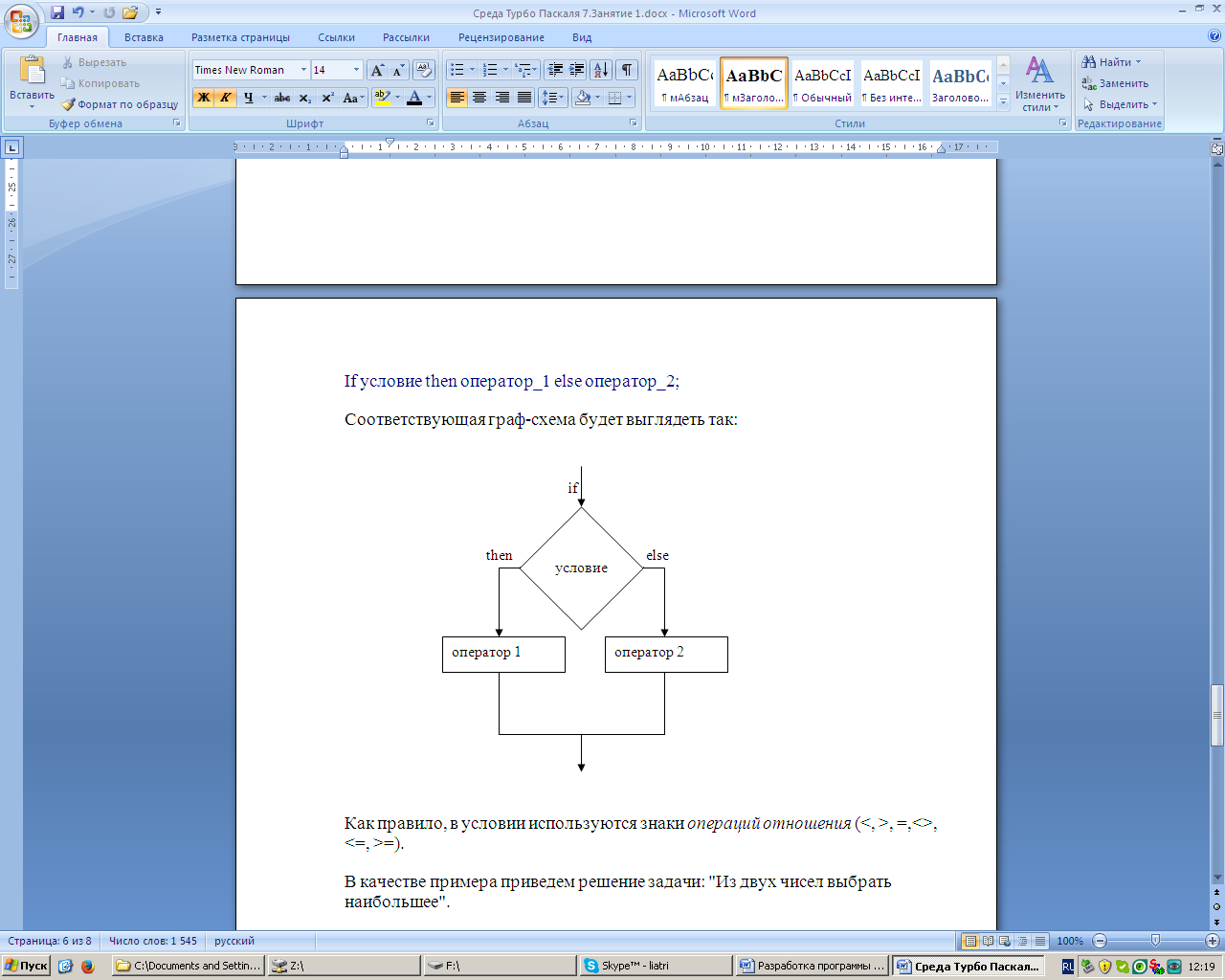Switch to Рассылки tab
Image resolution: width=1225 pixels, height=980 pixels.
(406, 37)
